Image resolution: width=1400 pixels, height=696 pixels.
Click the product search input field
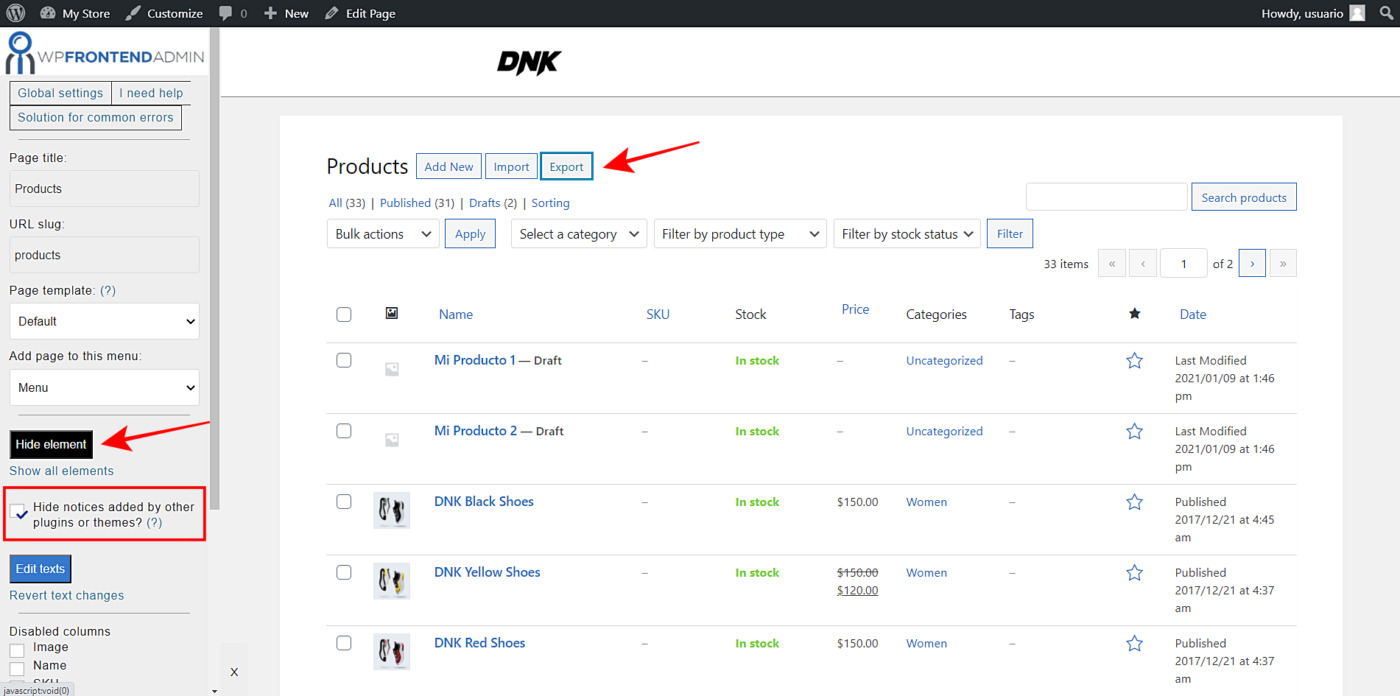click(1106, 197)
